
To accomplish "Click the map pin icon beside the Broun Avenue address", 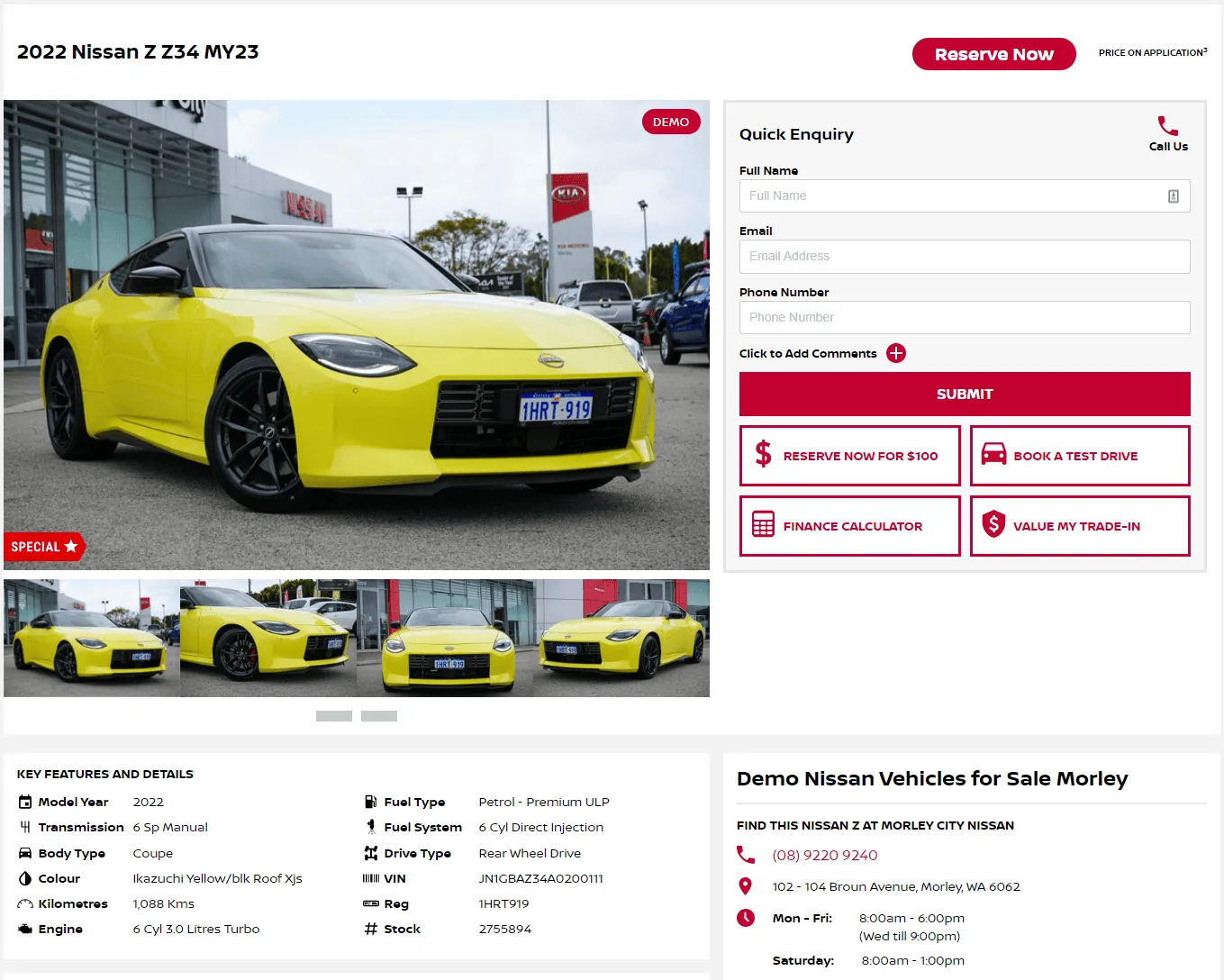I will coord(745,886).
